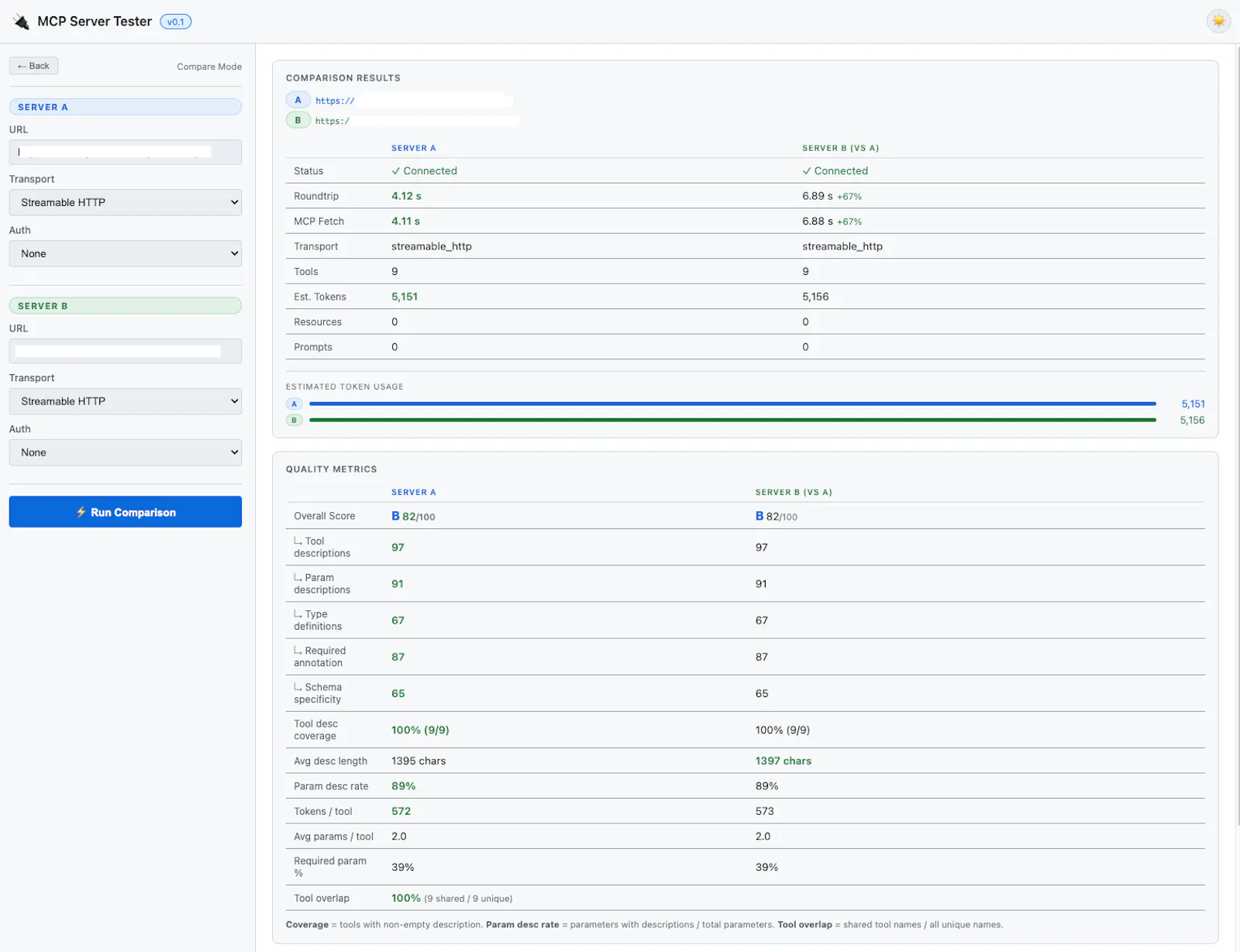This screenshot has height=952, width=1240.
Task: Click Server A Tool descriptions score 97
Action: [x=398, y=548]
